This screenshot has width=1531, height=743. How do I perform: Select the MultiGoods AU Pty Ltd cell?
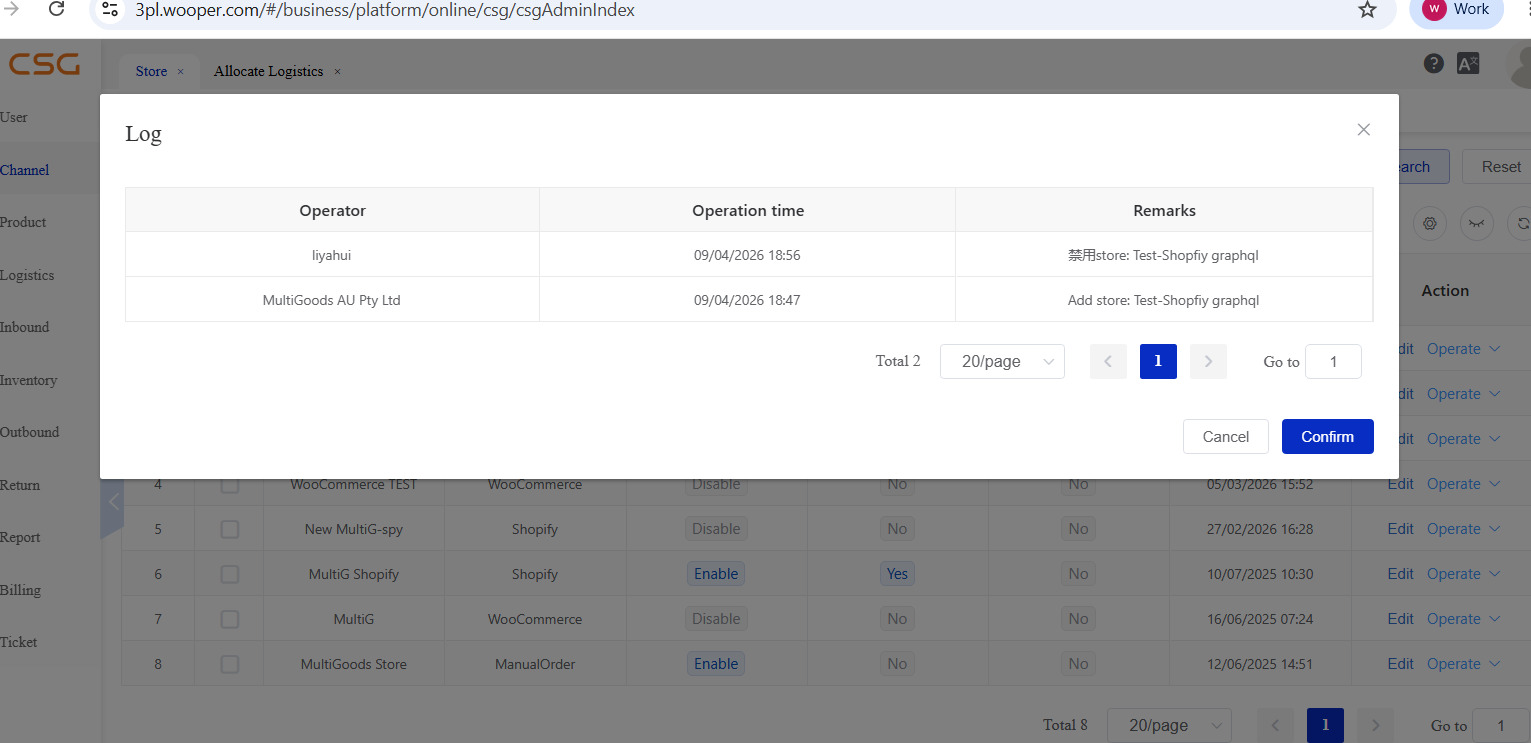[x=332, y=300]
